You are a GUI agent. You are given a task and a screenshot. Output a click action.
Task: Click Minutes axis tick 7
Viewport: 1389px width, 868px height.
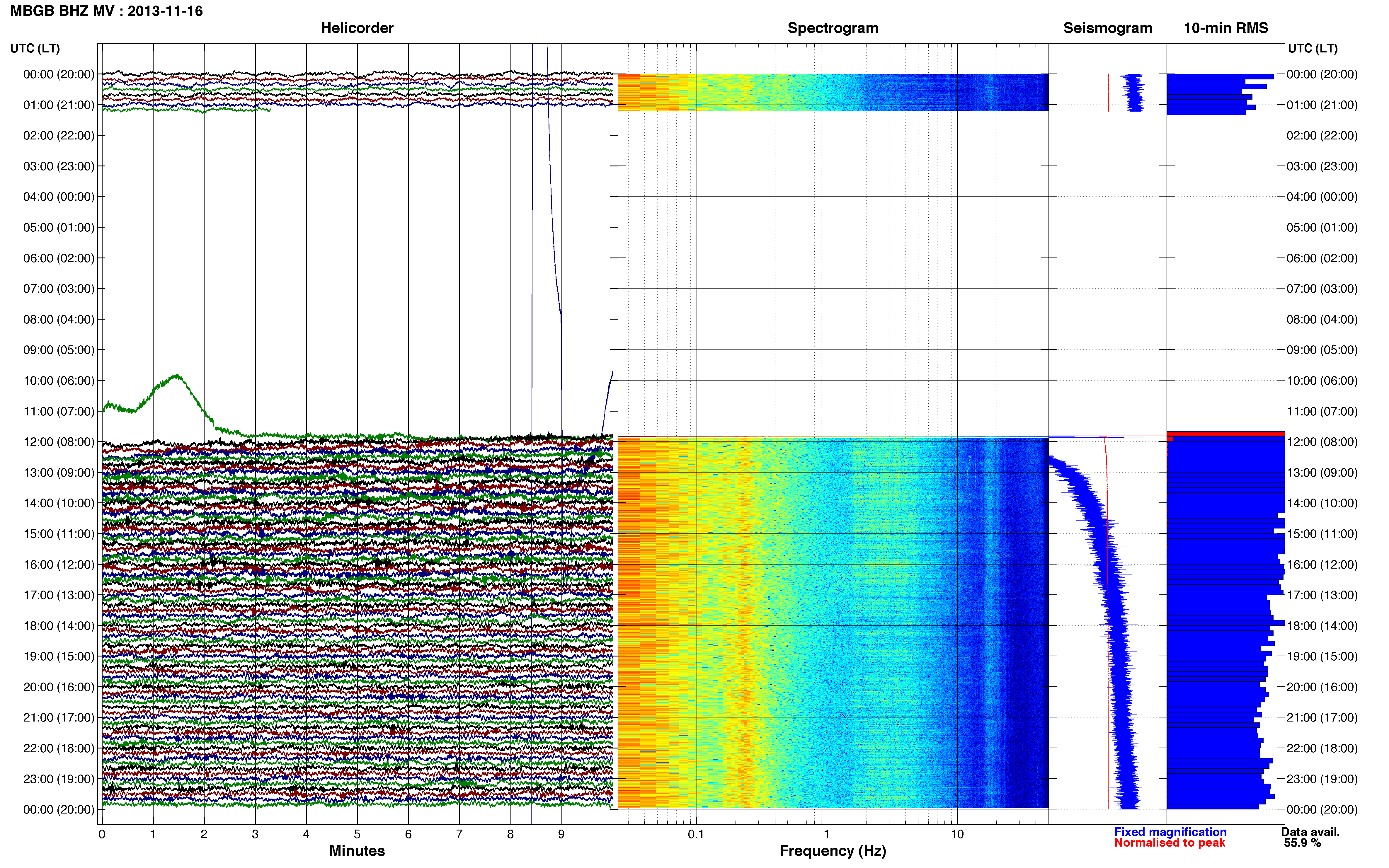point(459,834)
